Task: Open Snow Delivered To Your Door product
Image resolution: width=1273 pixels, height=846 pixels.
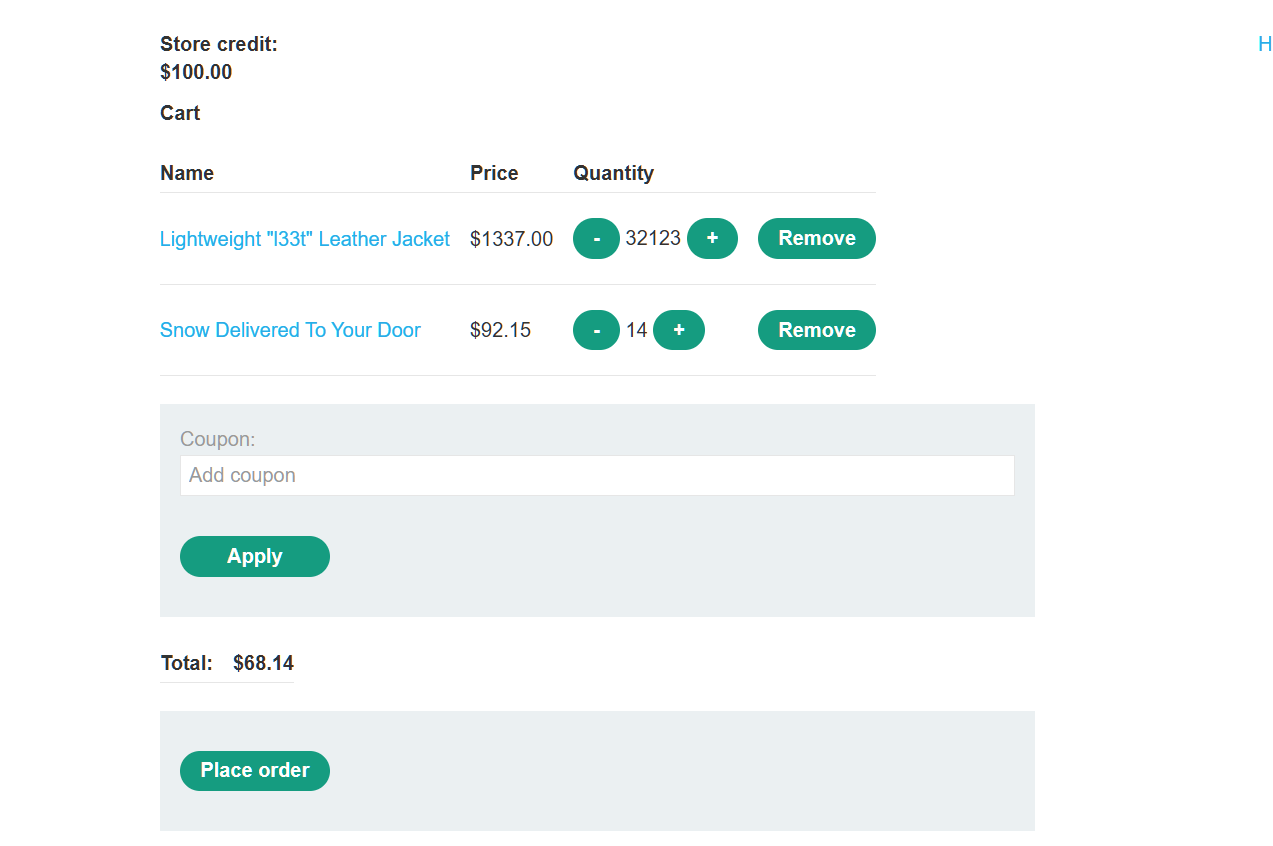Action: point(290,330)
